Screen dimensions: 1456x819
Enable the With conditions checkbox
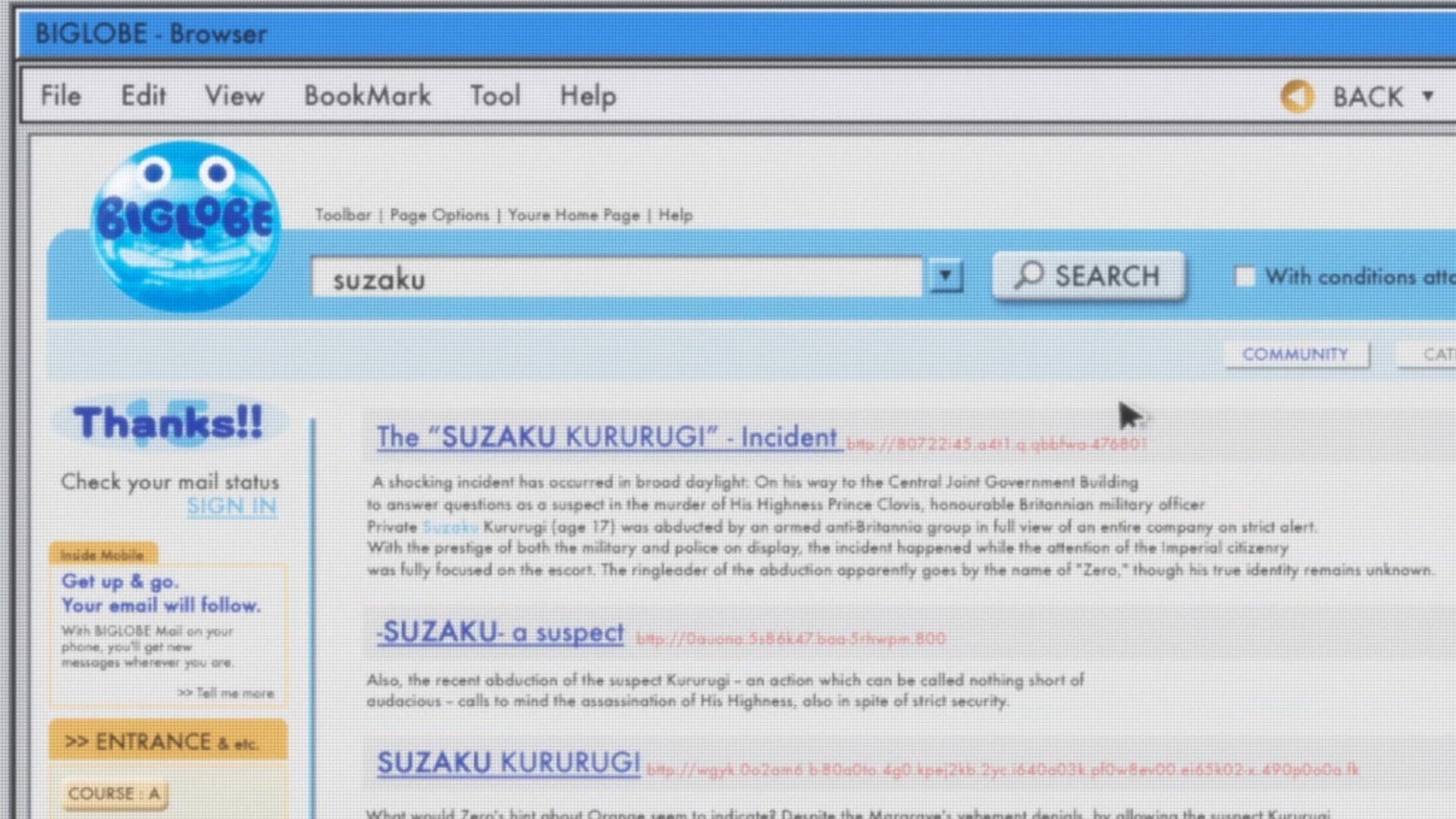point(1244,277)
